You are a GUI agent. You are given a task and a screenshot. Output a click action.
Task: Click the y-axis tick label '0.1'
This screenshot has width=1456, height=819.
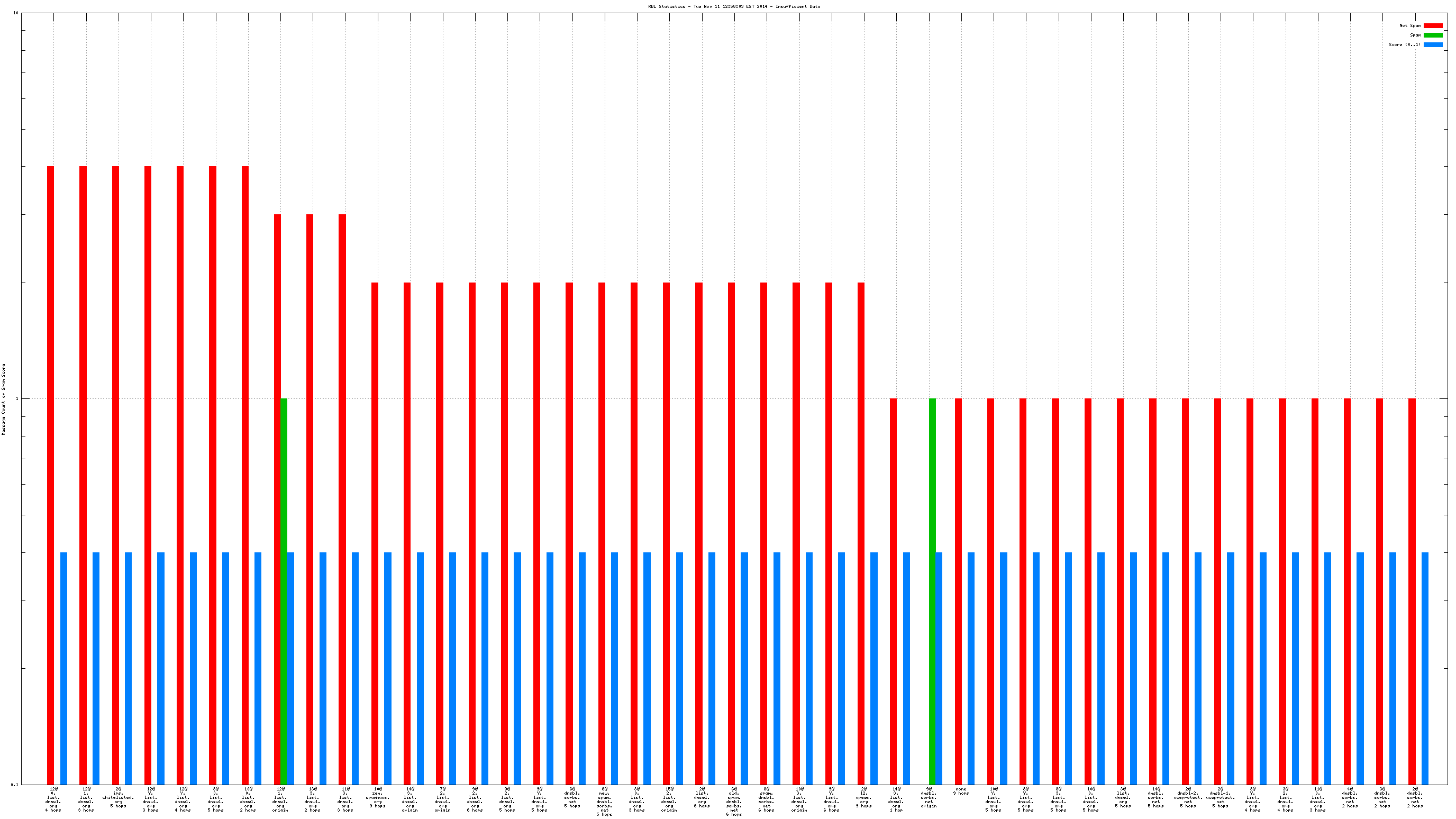[15, 785]
